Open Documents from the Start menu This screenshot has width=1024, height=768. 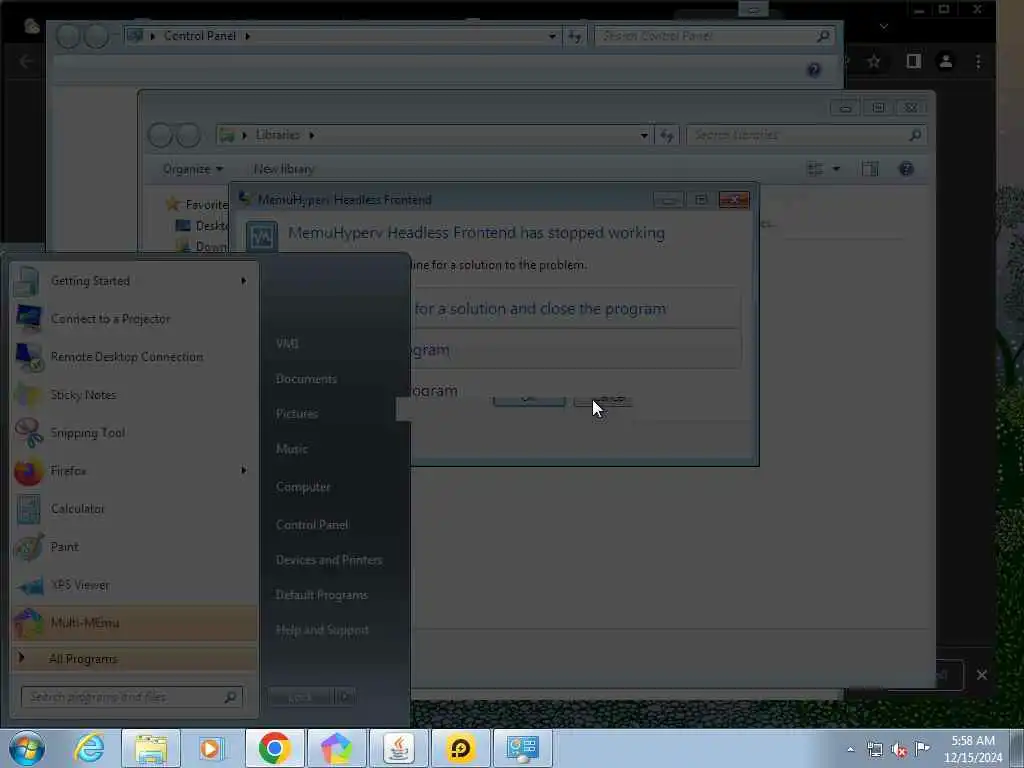point(306,379)
